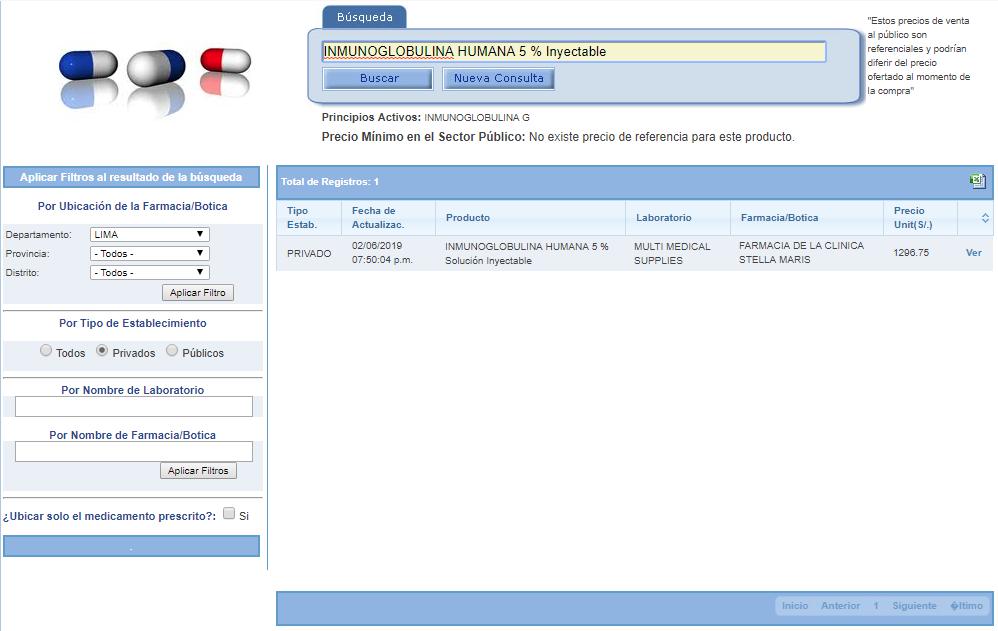Click the laboratory name filter box
The height and width of the screenshot is (631, 998).
[x=132, y=406]
